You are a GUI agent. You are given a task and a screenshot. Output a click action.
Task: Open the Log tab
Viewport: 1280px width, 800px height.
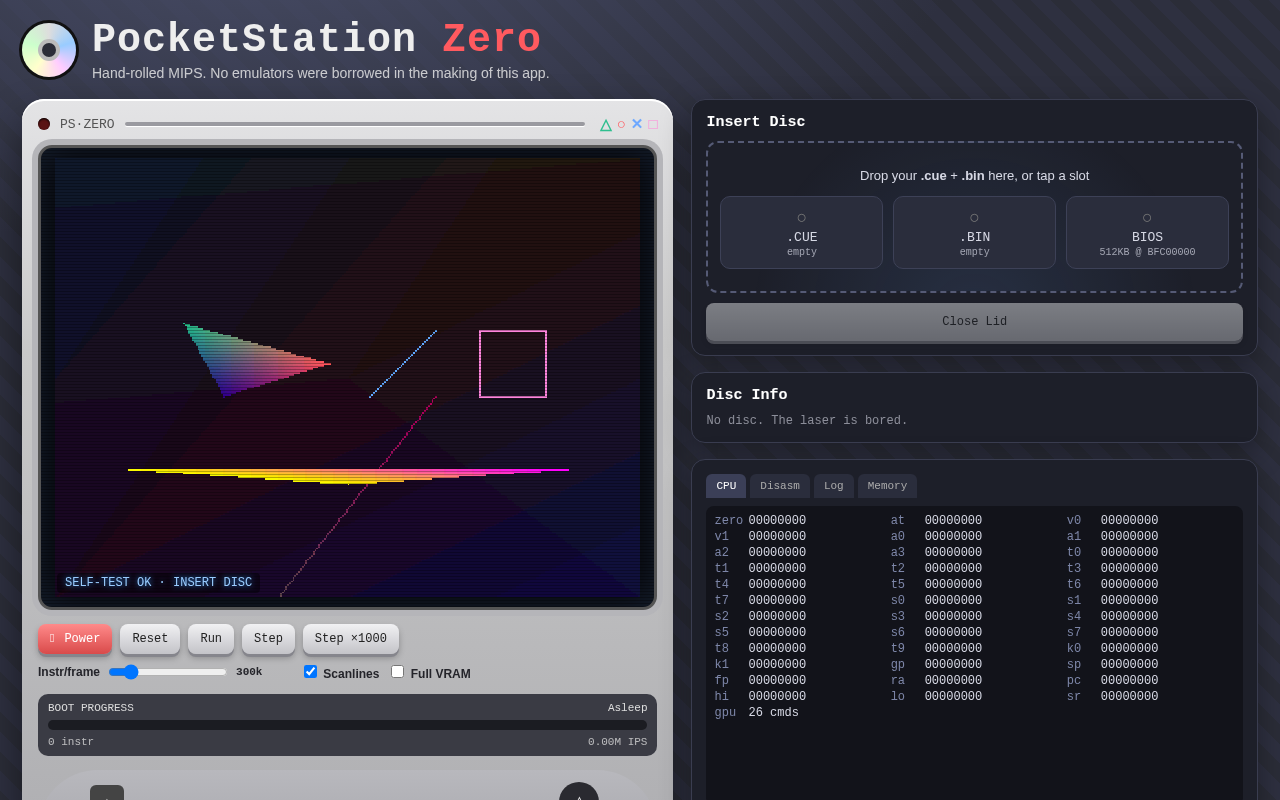(x=834, y=486)
